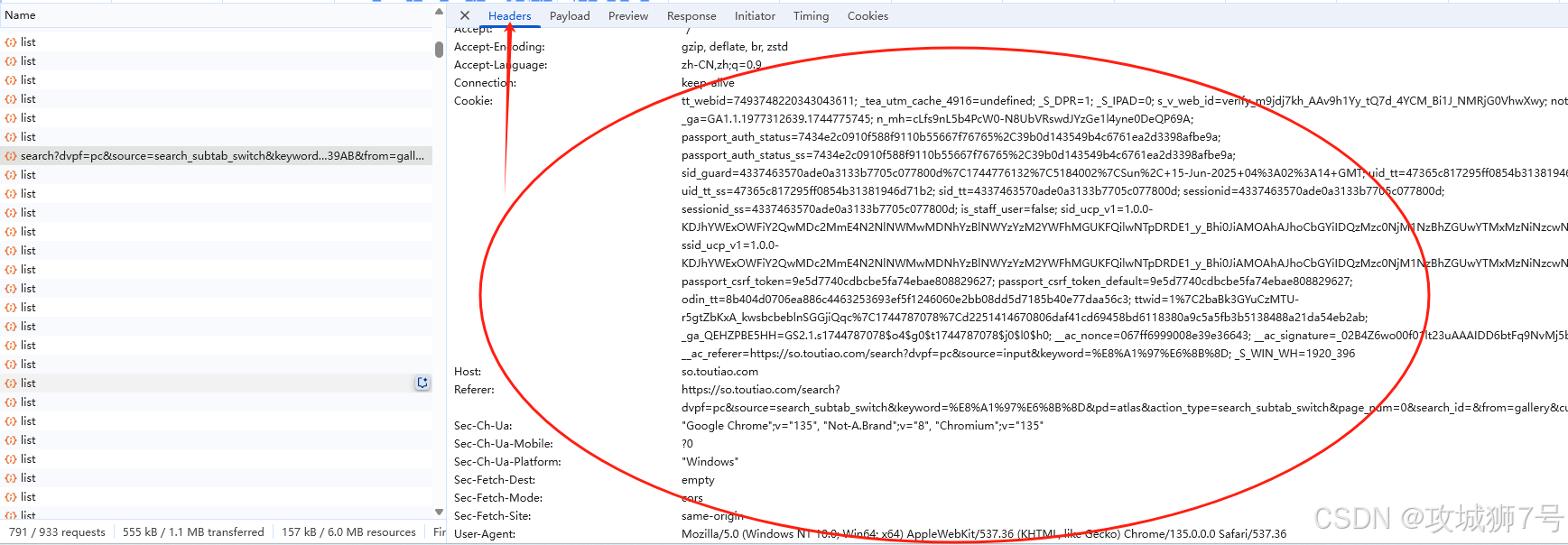The image size is (1568, 545).
Task: Click the request list scrollbar down arrow
Action: point(440,512)
